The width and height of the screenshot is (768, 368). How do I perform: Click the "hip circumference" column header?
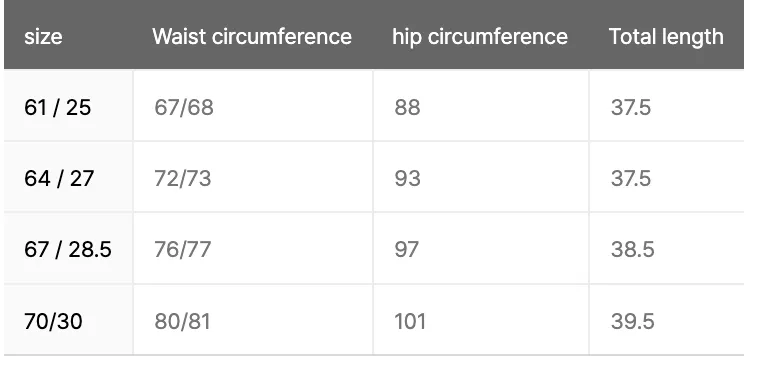[x=480, y=37]
